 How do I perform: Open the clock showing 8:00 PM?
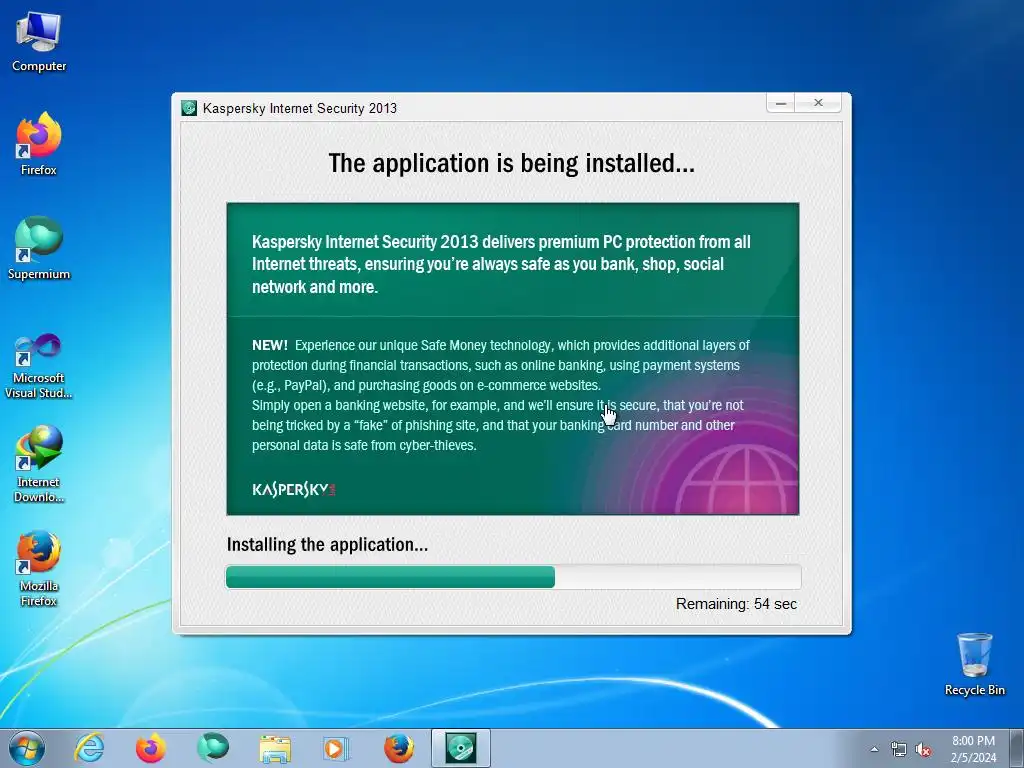[973, 749]
